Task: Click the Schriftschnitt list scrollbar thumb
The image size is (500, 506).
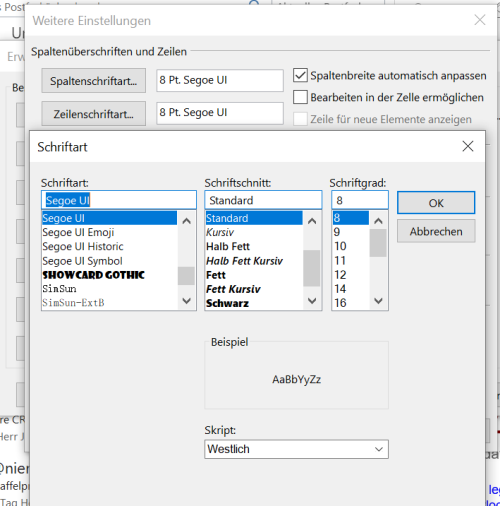Action: coord(312,268)
